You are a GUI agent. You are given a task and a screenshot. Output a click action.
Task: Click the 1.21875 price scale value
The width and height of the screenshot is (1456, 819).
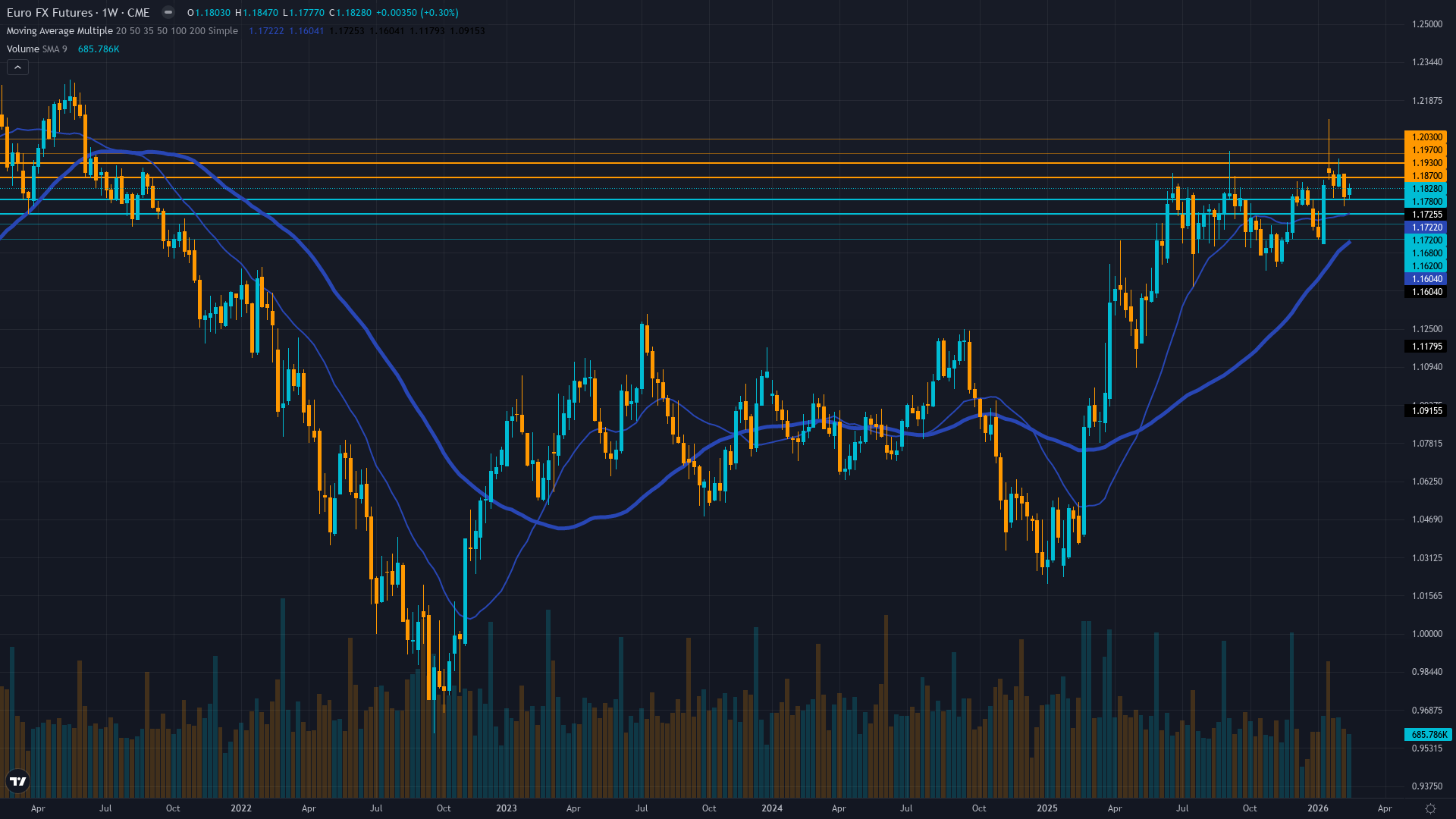1427,101
